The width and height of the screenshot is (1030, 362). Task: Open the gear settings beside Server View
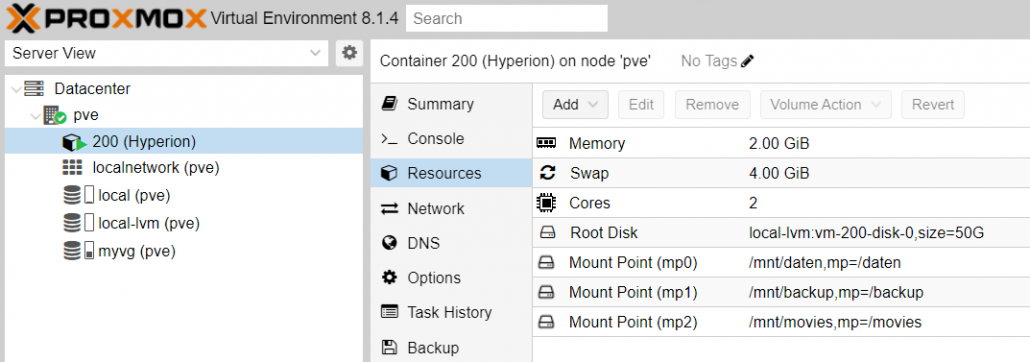(349, 53)
